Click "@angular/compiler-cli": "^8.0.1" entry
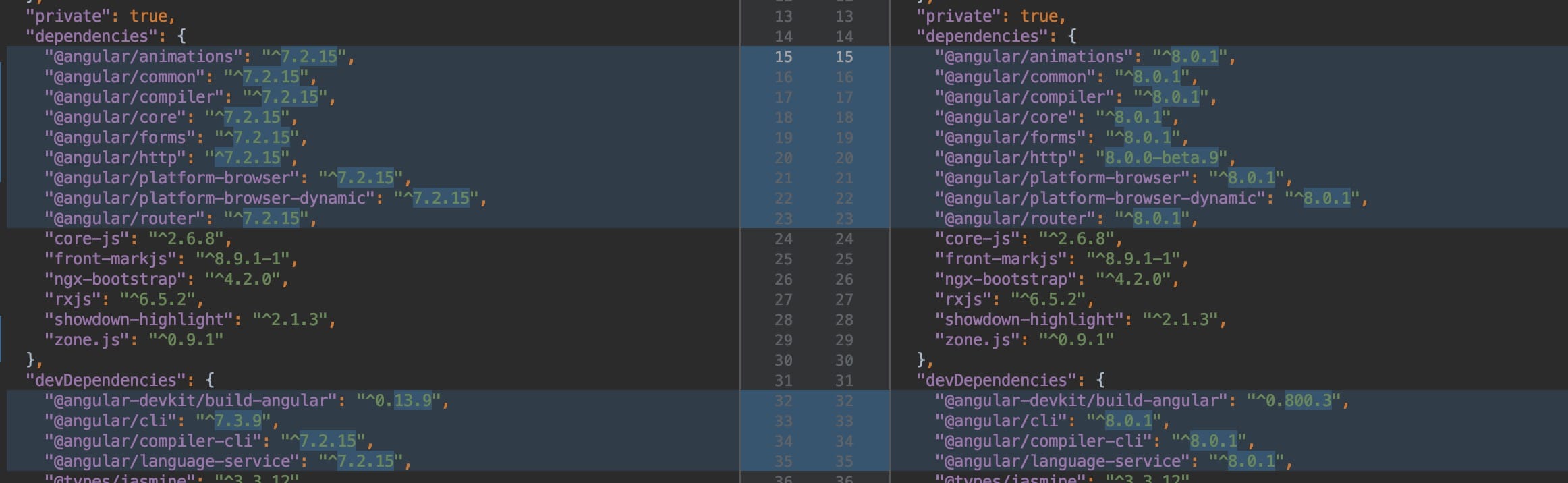The width and height of the screenshot is (1568, 483). point(1095,441)
